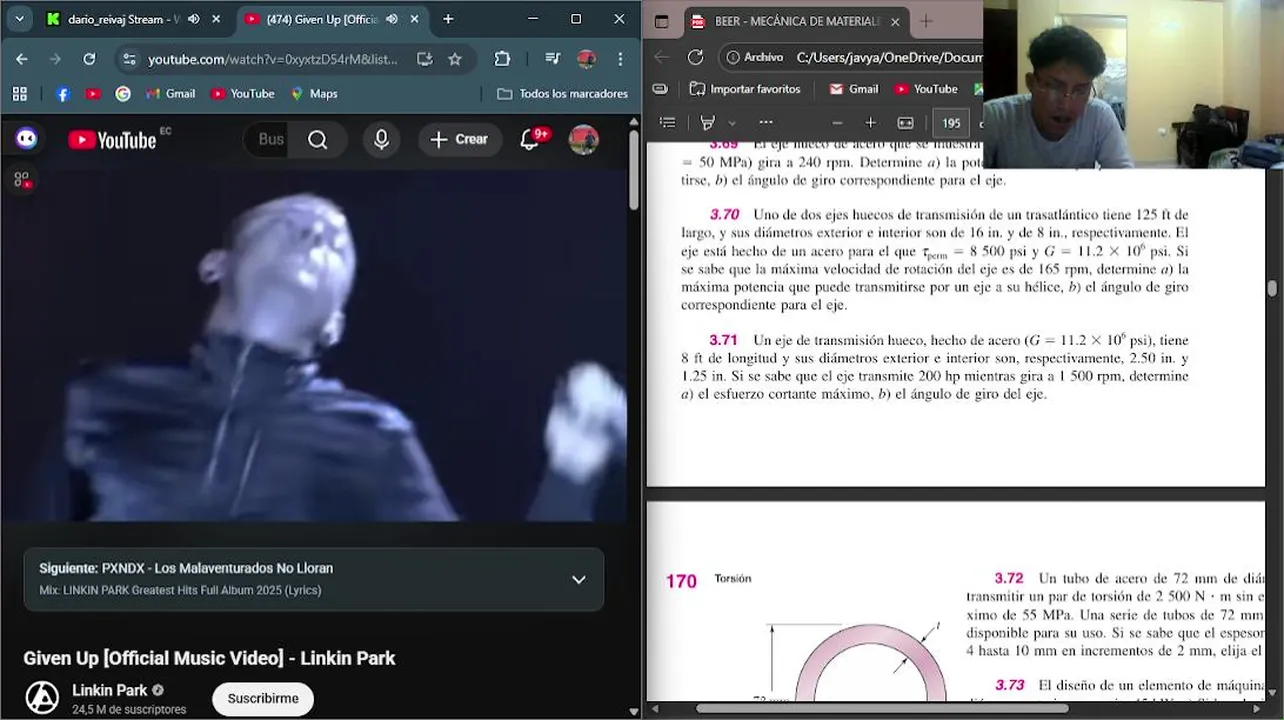This screenshot has width=1284, height=720.
Task: Select BEER - MECÁNICA DE MATERIALES tab
Action: point(796,21)
